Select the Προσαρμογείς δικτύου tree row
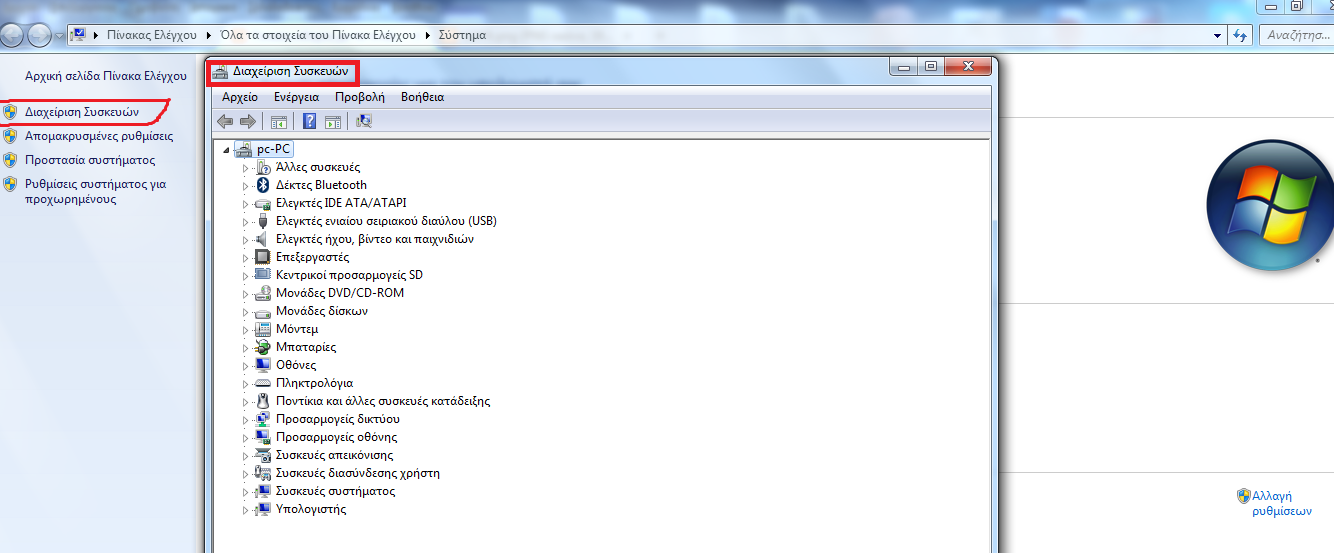 click(x=338, y=419)
